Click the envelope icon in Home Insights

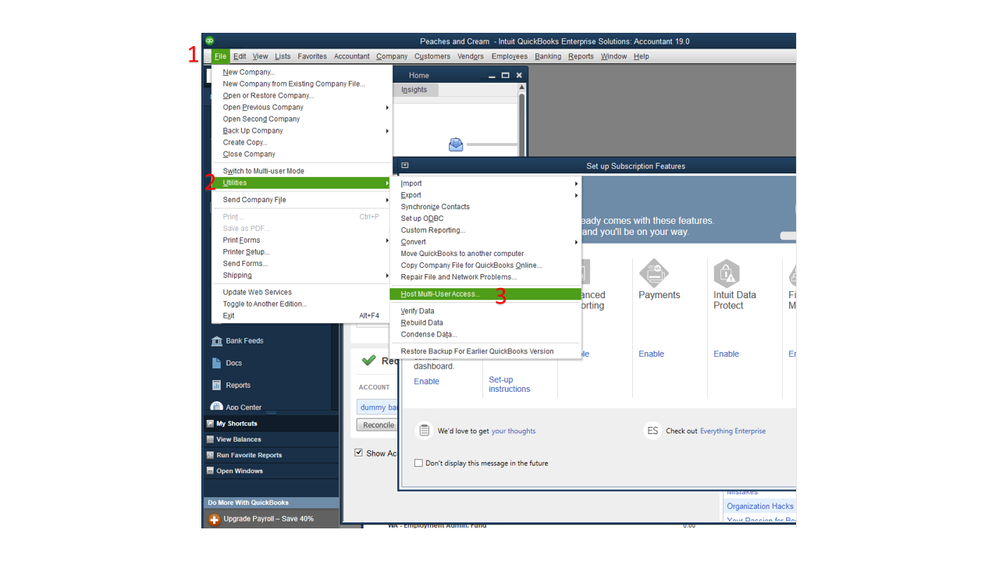pos(456,145)
